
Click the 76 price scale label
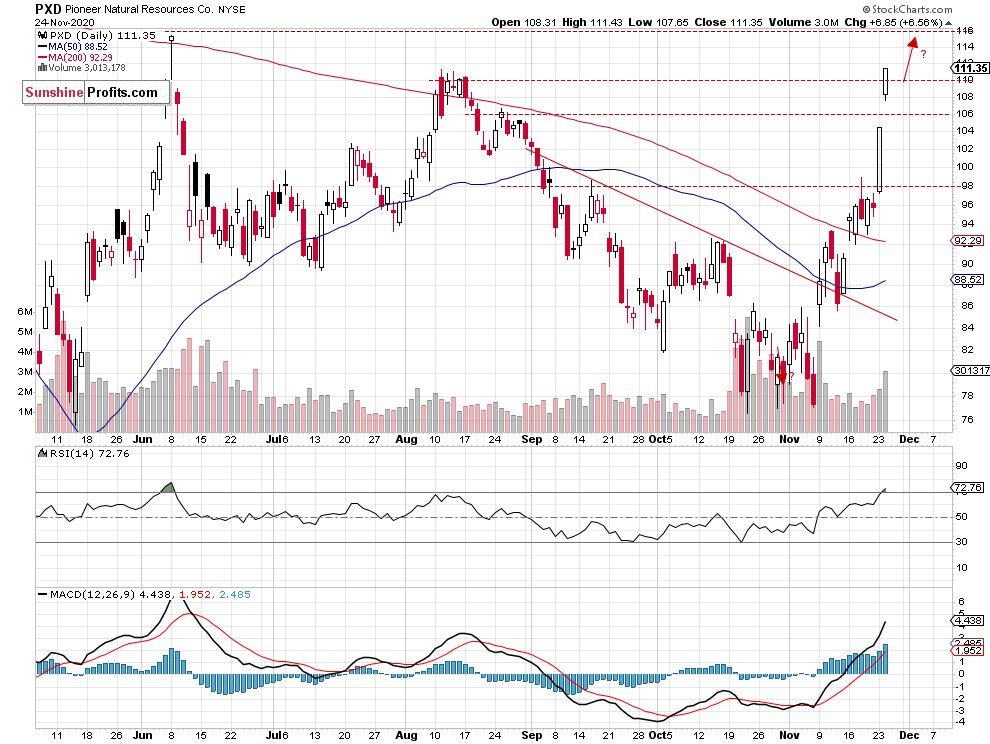pos(967,419)
